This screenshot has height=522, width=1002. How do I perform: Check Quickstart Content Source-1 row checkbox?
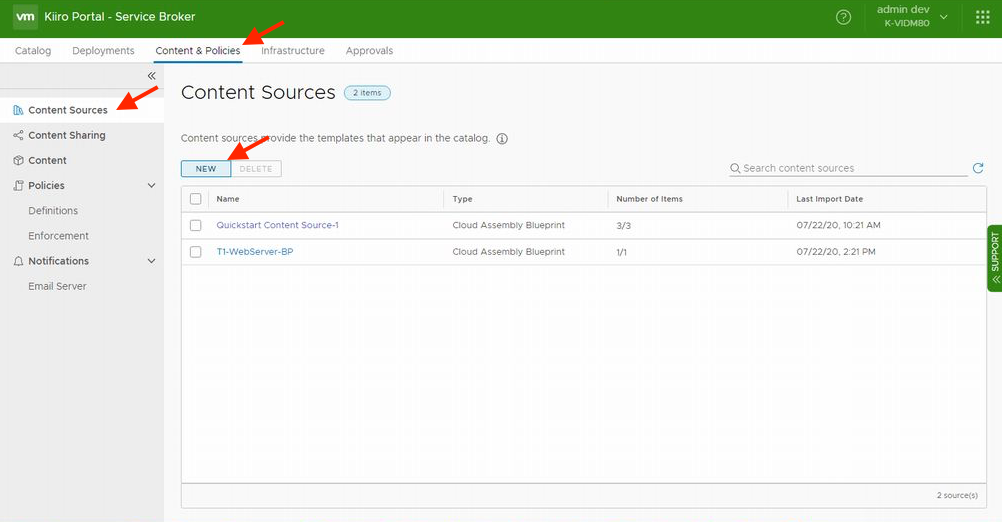(196, 226)
